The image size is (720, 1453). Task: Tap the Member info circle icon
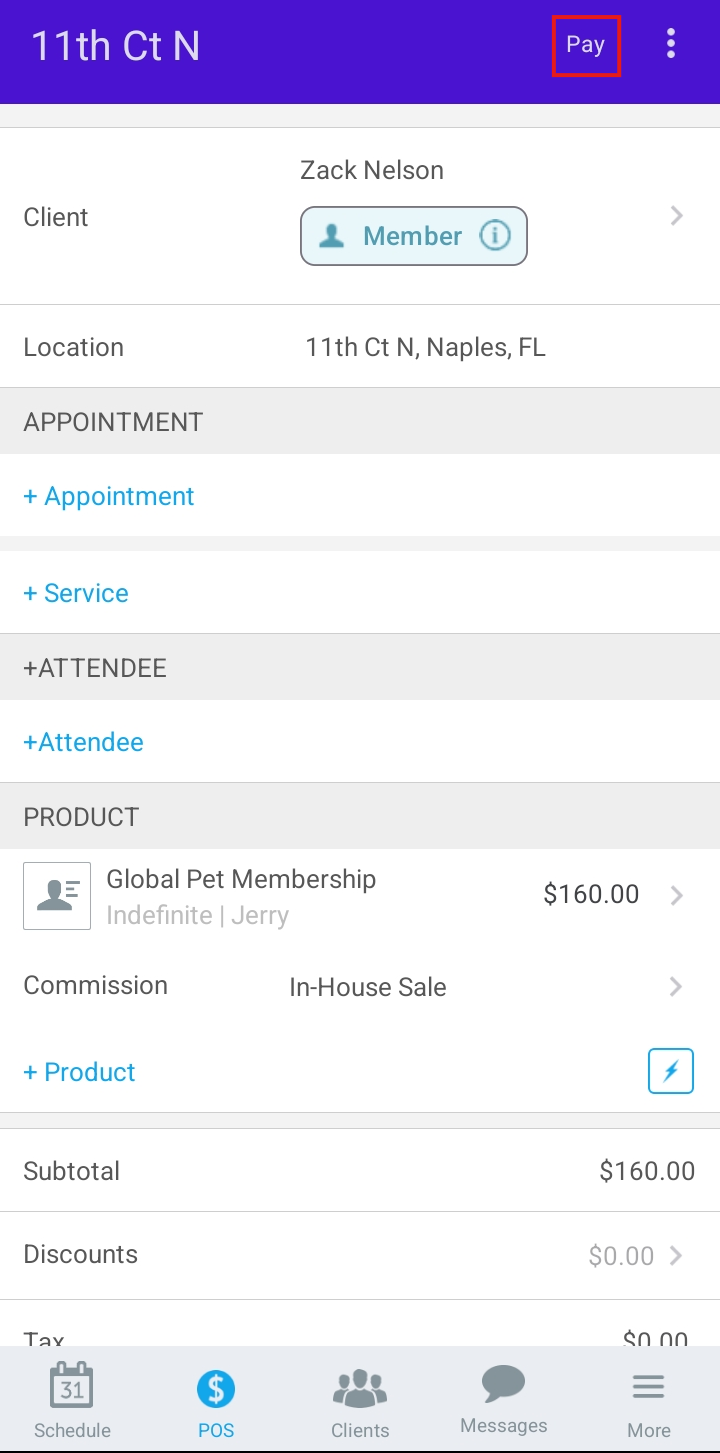point(495,236)
